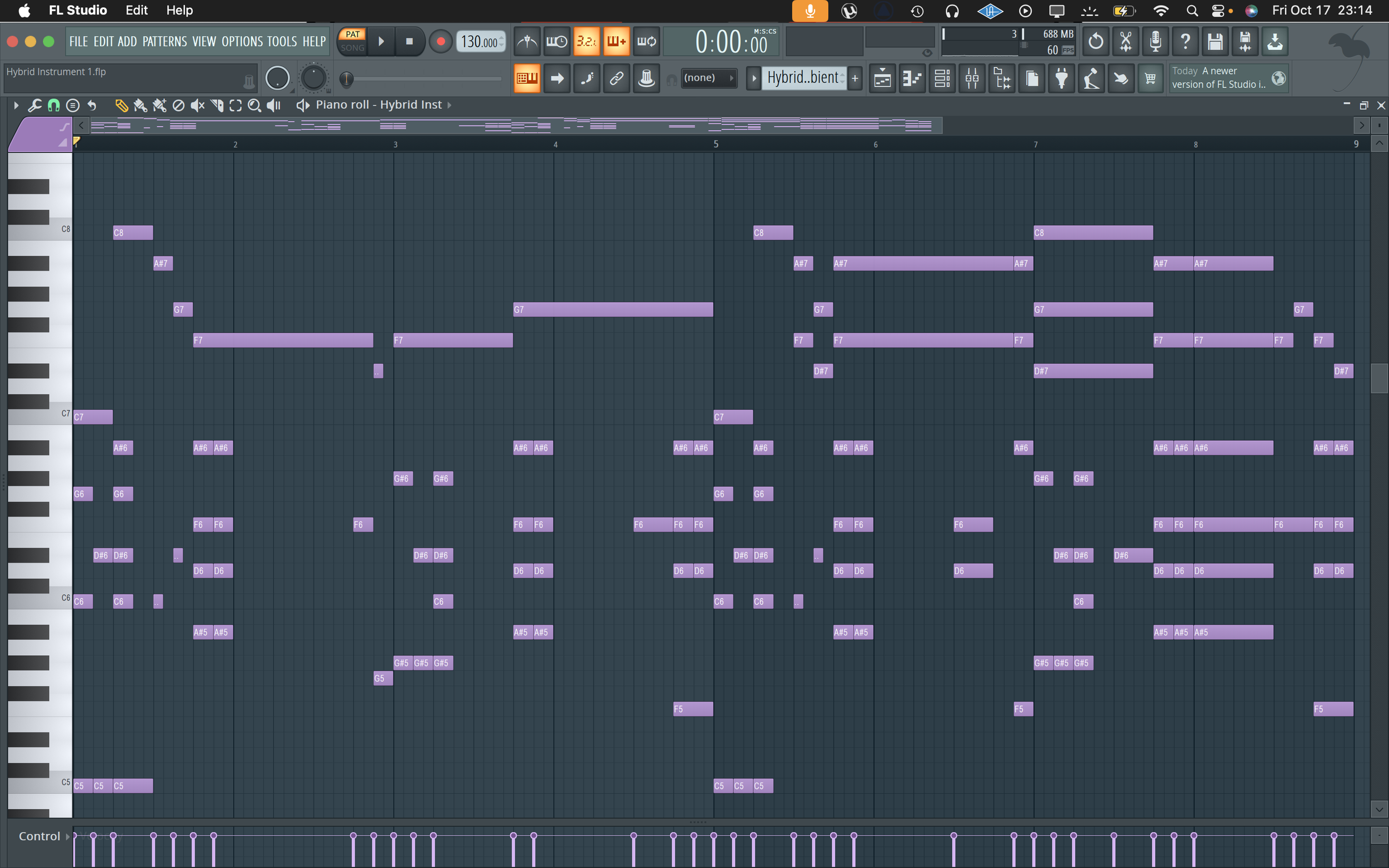This screenshot has width=1389, height=868.
Task: Click the piano roll wrench tool icon
Action: tap(34, 105)
